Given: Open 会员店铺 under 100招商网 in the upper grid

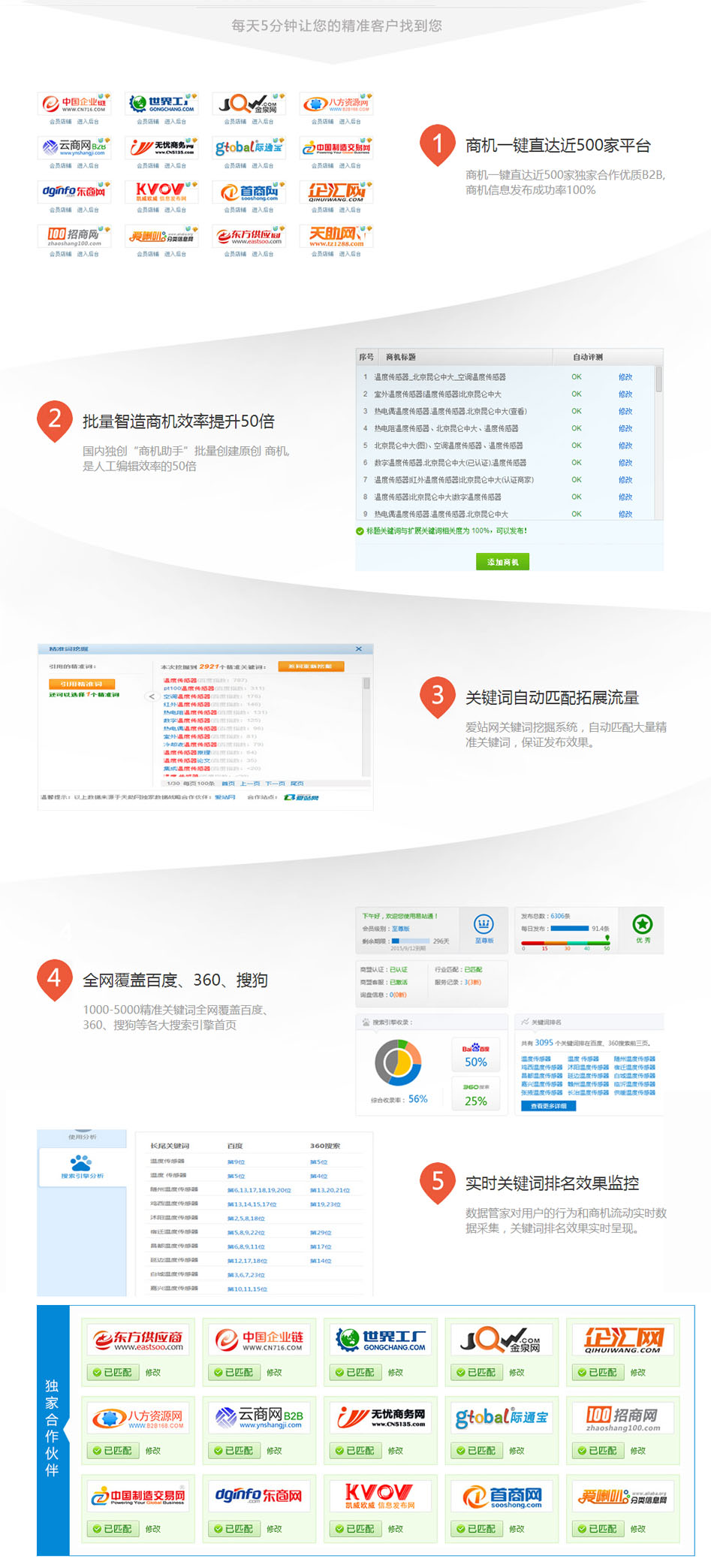Looking at the screenshot, I should pos(61,255).
